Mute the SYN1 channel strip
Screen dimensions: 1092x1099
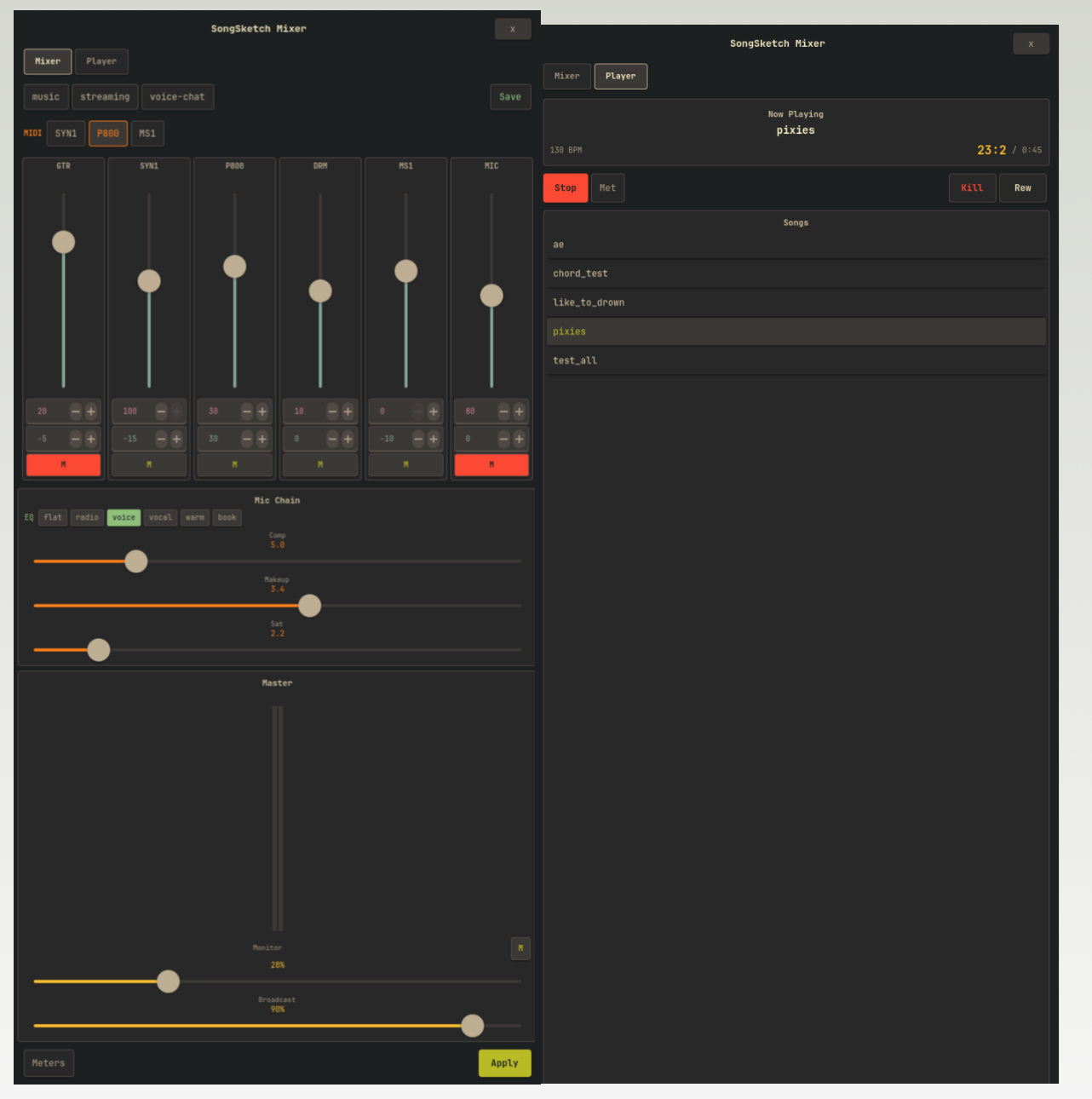coord(149,465)
